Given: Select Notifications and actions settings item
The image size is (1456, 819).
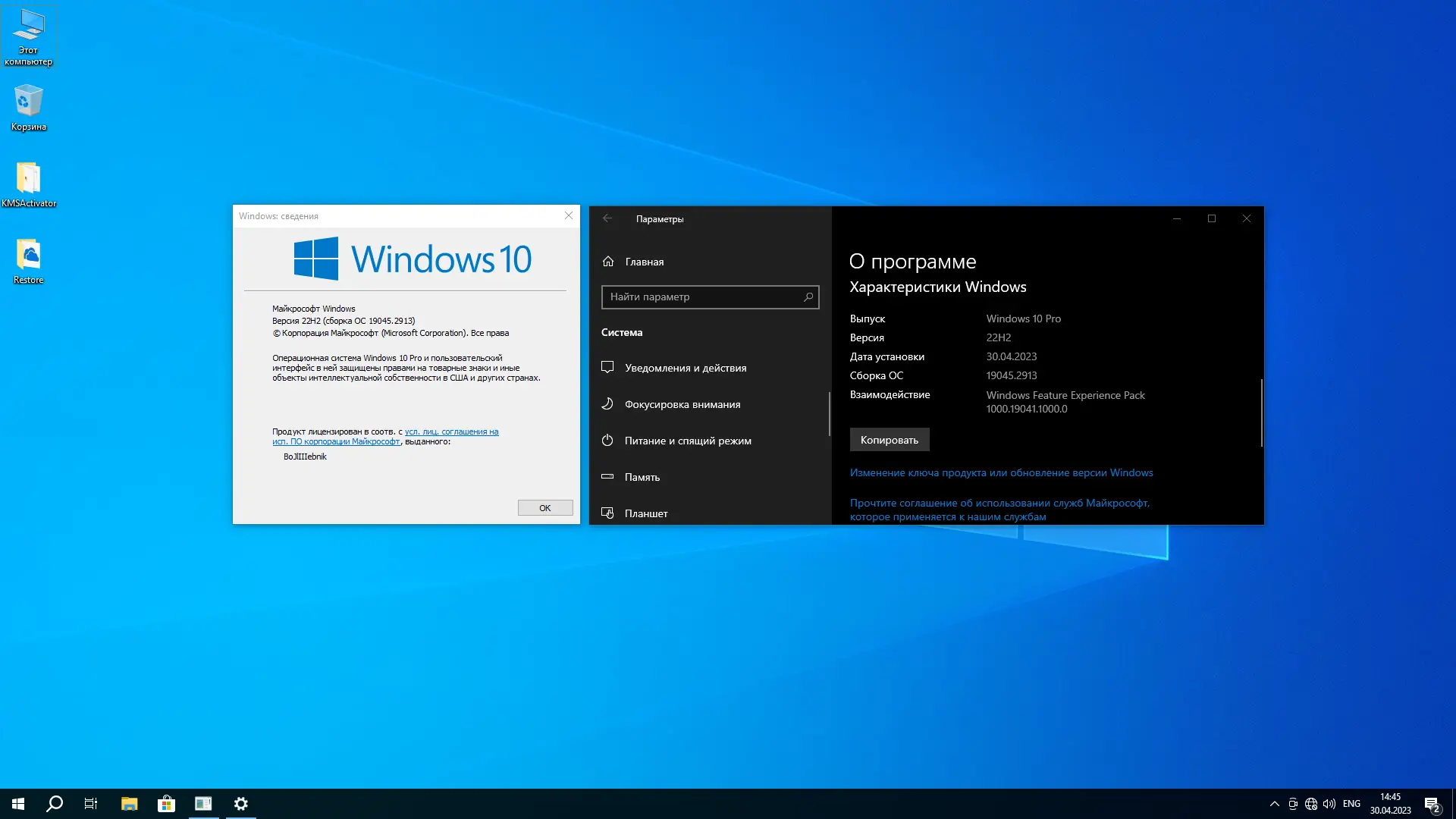Looking at the screenshot, I should 686,368.
